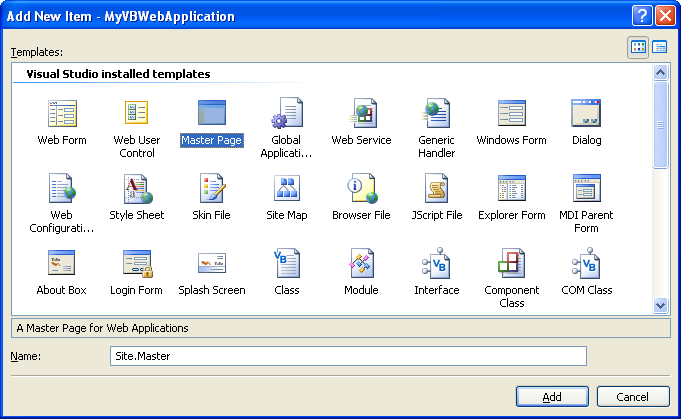681x419 pixels.
Task: Click the template list scroll down arrow
Action: [x=660, y=305]
